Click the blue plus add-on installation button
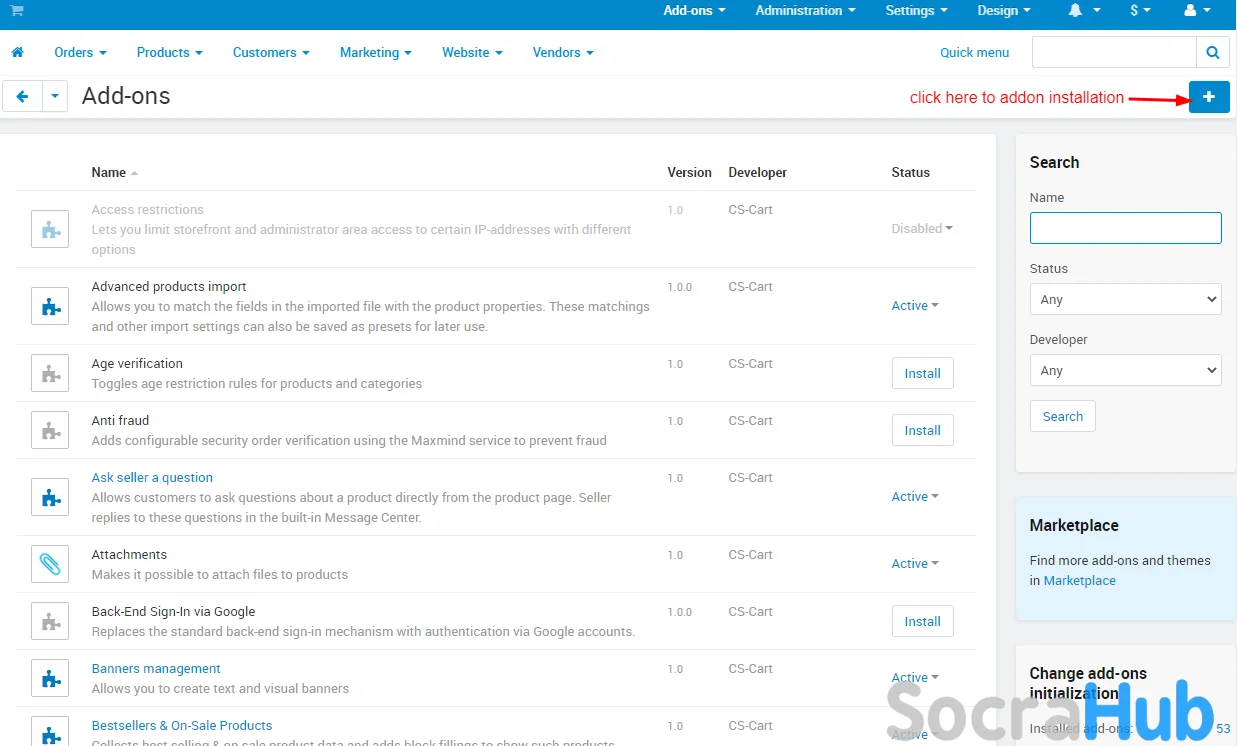Screen dimensions: 1237x746 (1208, 97)
